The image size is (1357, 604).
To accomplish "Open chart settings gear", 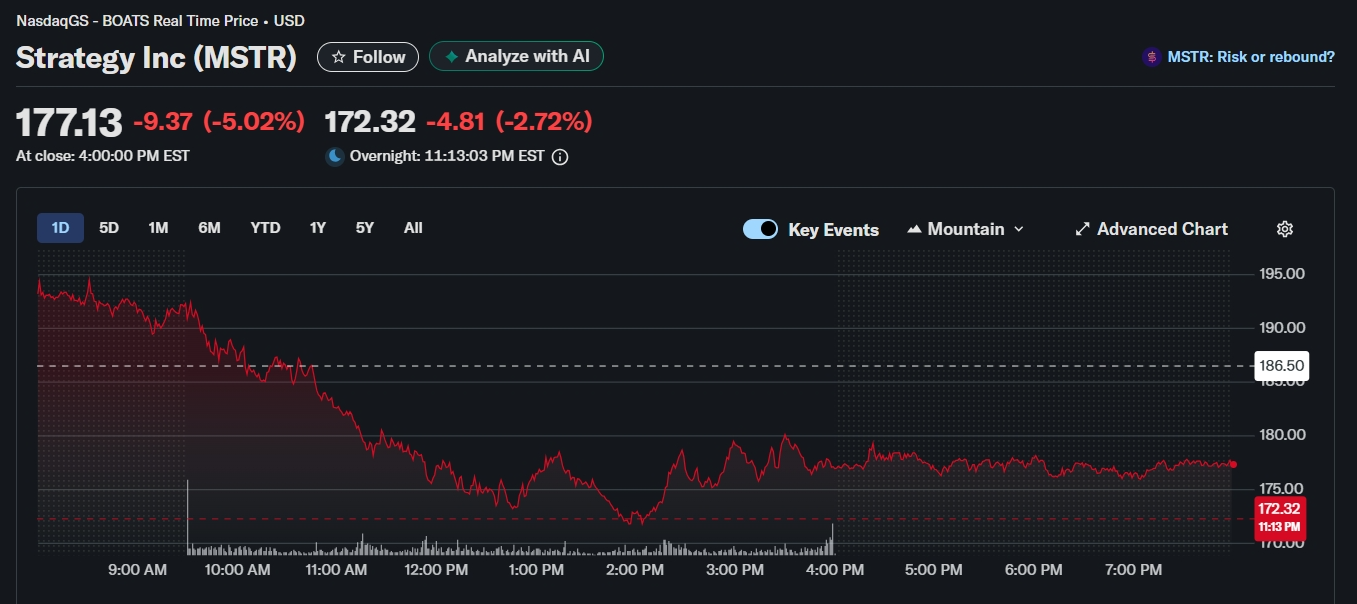I will click(1285, 229).
